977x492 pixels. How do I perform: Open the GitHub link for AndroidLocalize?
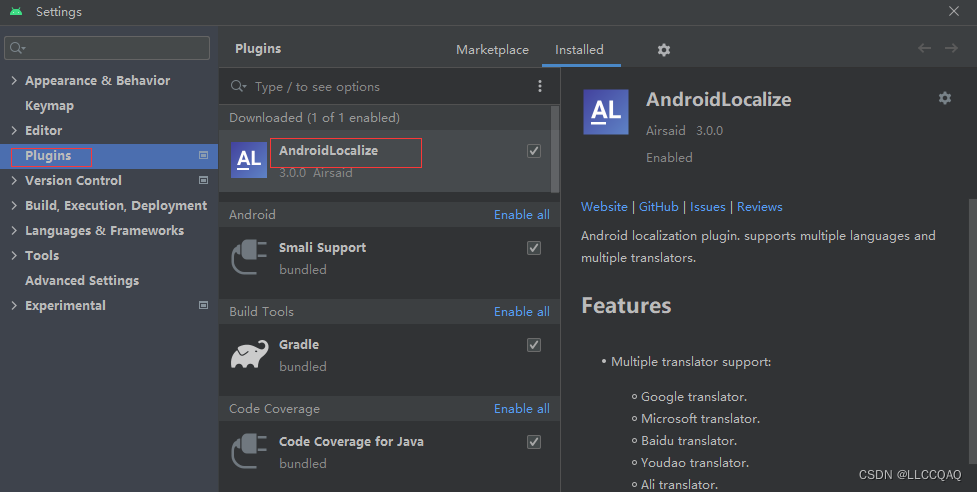coord(659,207)
